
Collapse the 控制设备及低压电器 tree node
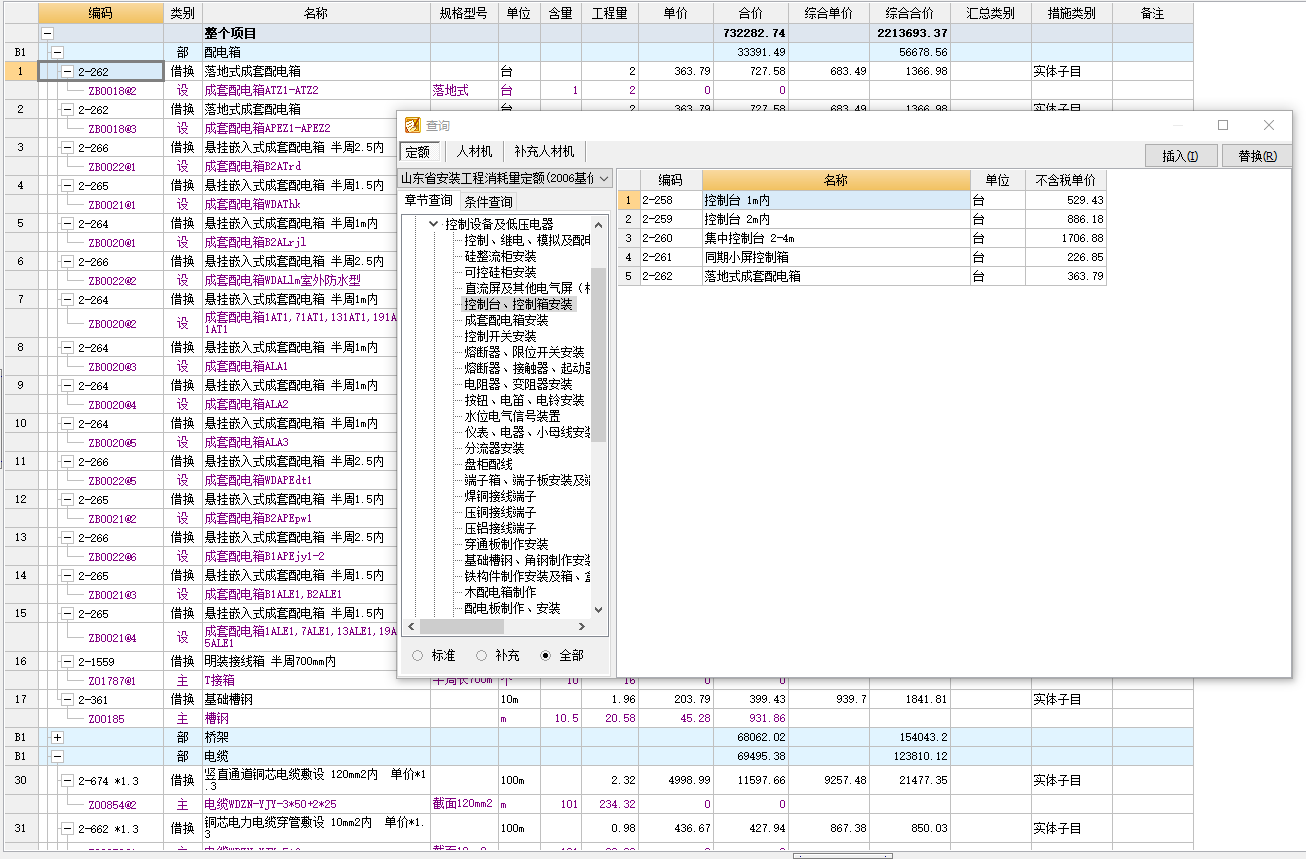coord(433,224)
